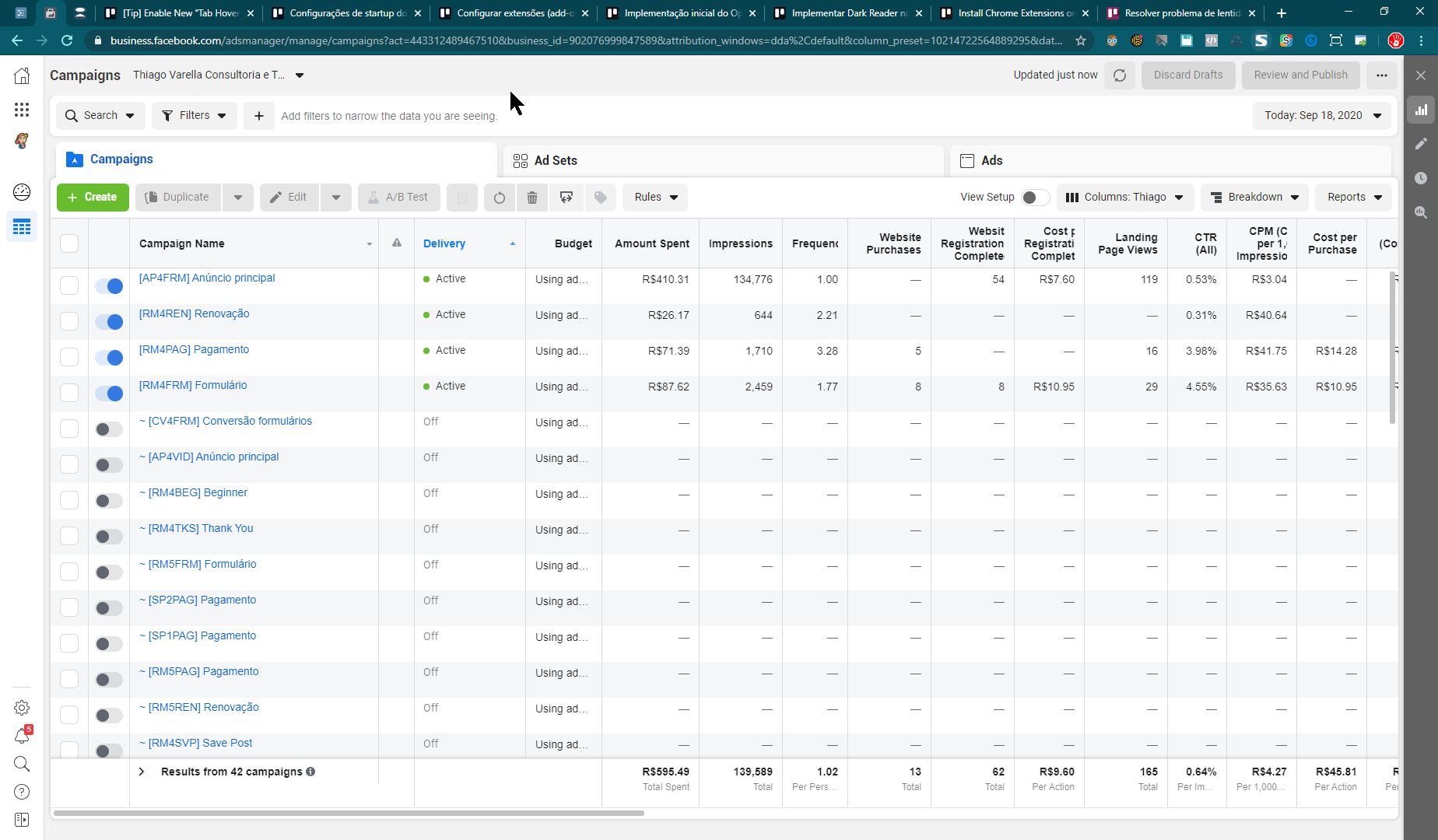Expand Results from 42 campaigns row
Viewport: 1438px width, 840px height.
click(142, 772)
